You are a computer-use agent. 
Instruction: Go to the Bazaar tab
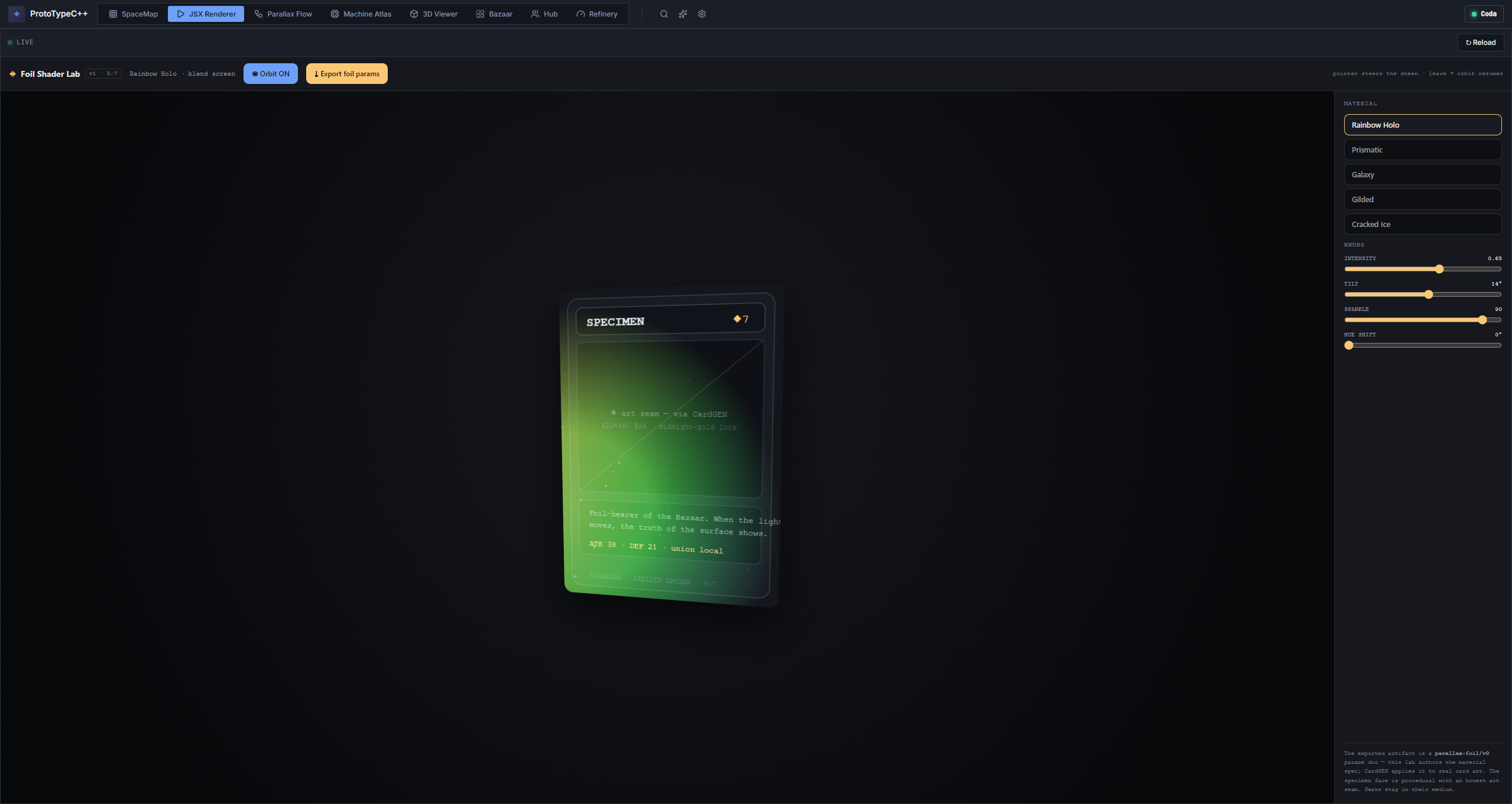[494, 14]
